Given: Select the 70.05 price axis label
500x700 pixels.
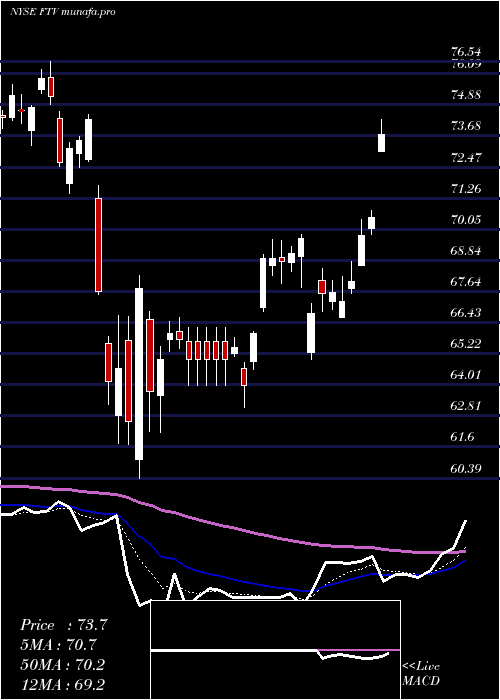Looking at the screenshot, I should click(x=468, y=219).
